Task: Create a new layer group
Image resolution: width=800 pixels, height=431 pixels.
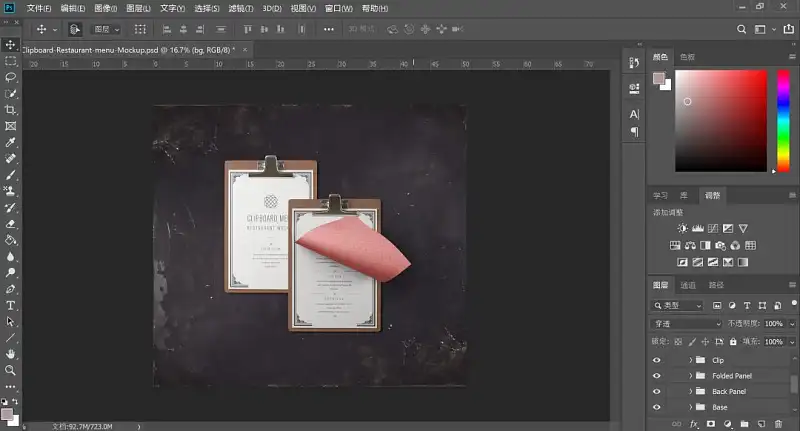Action: (744, 424)
